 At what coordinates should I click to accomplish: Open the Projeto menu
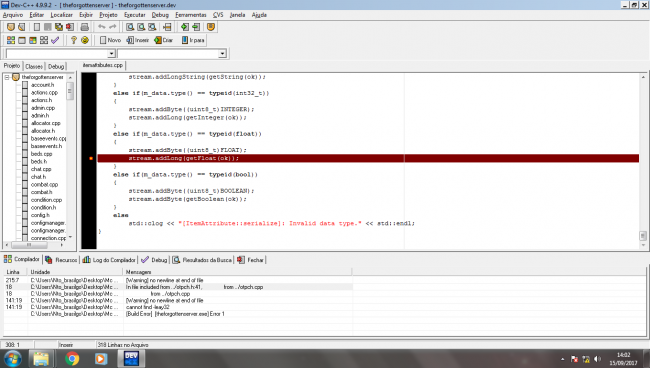coord(108,15)
